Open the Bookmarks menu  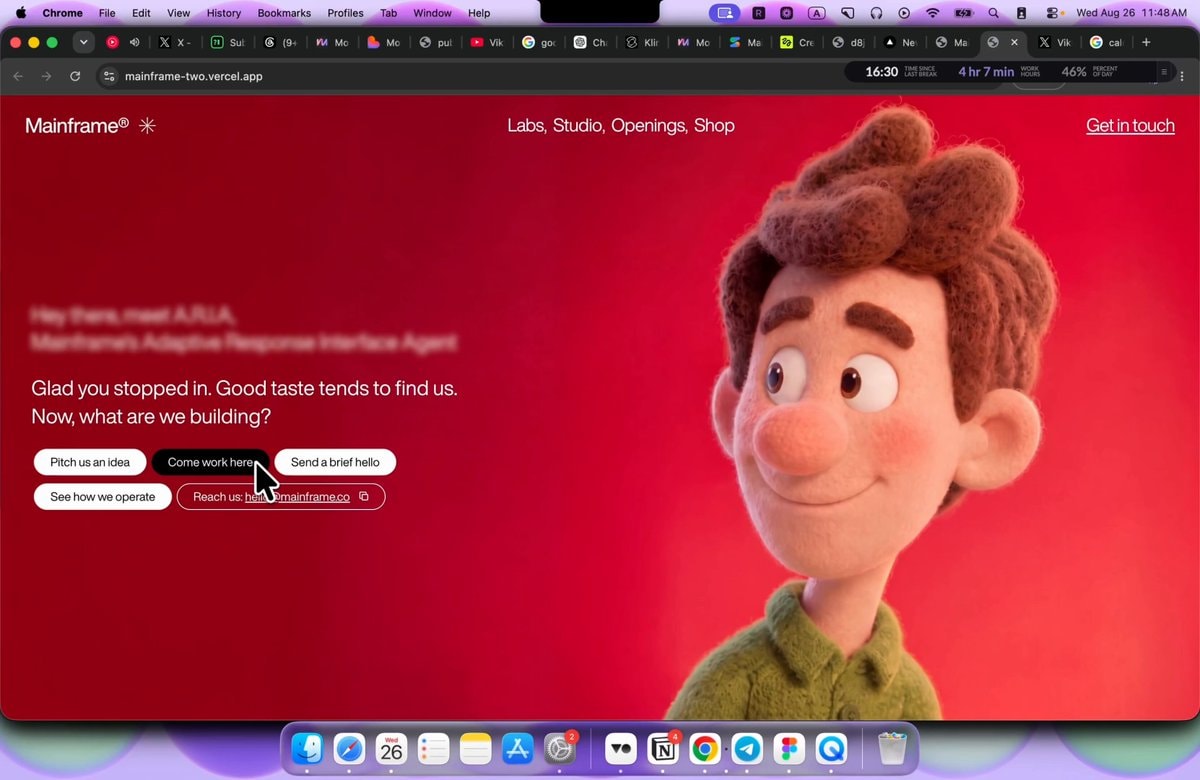(x=284, y=13)
